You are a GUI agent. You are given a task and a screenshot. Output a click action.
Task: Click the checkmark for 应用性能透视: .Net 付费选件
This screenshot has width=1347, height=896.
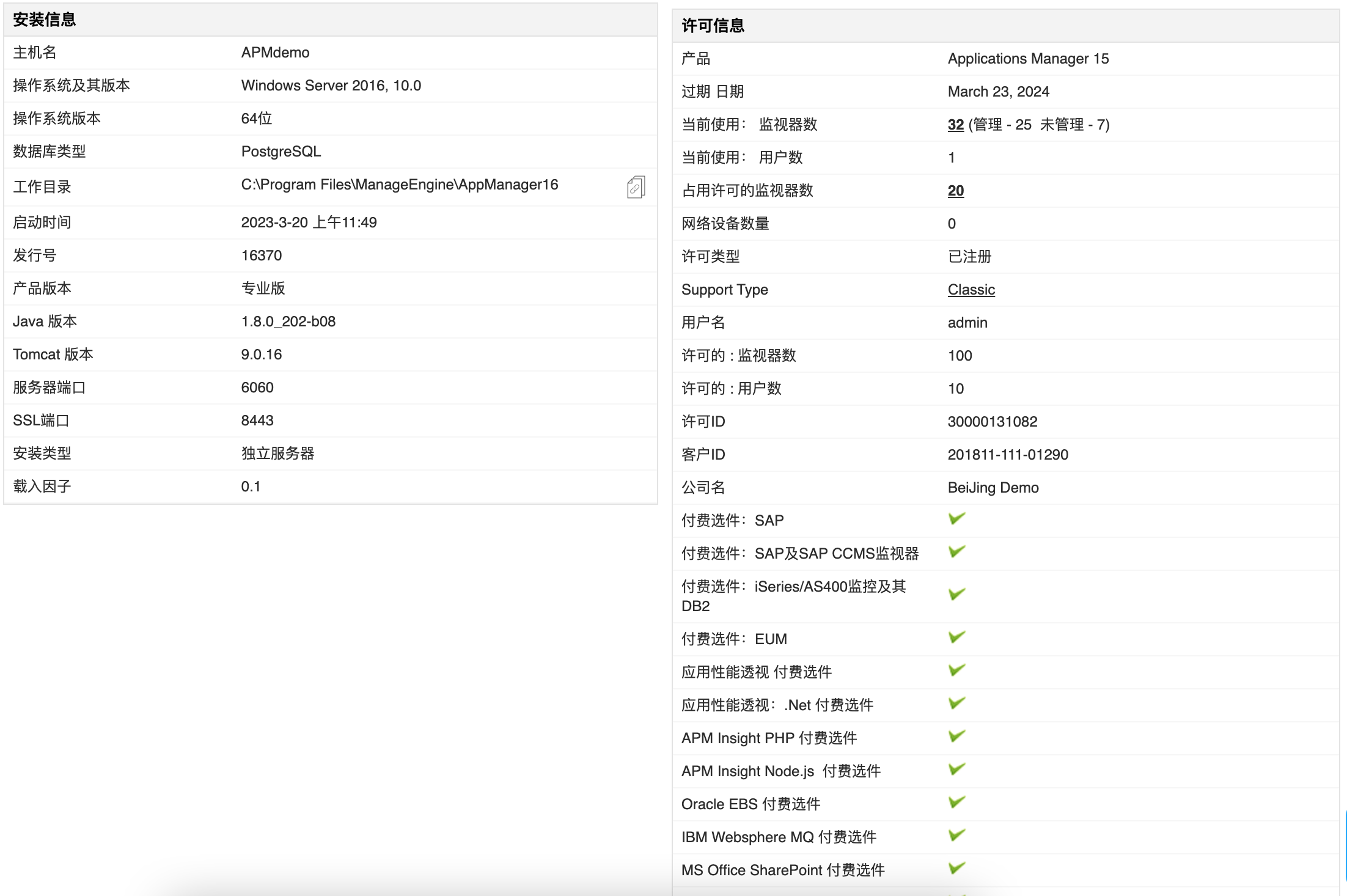pyautogui.click(x=957, y=703)
